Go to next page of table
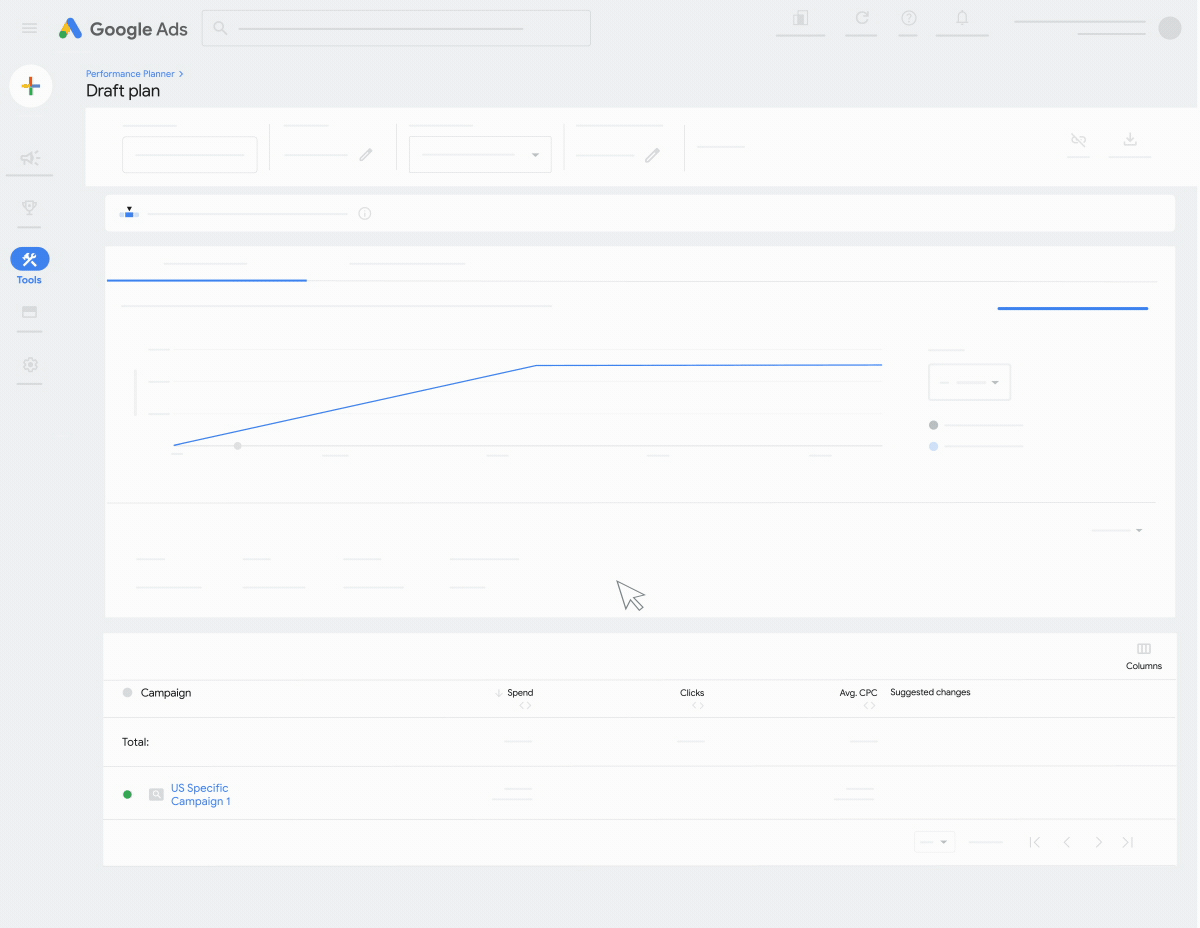This screenshot has width=1200, height=928. click(x=1098, y=842)
